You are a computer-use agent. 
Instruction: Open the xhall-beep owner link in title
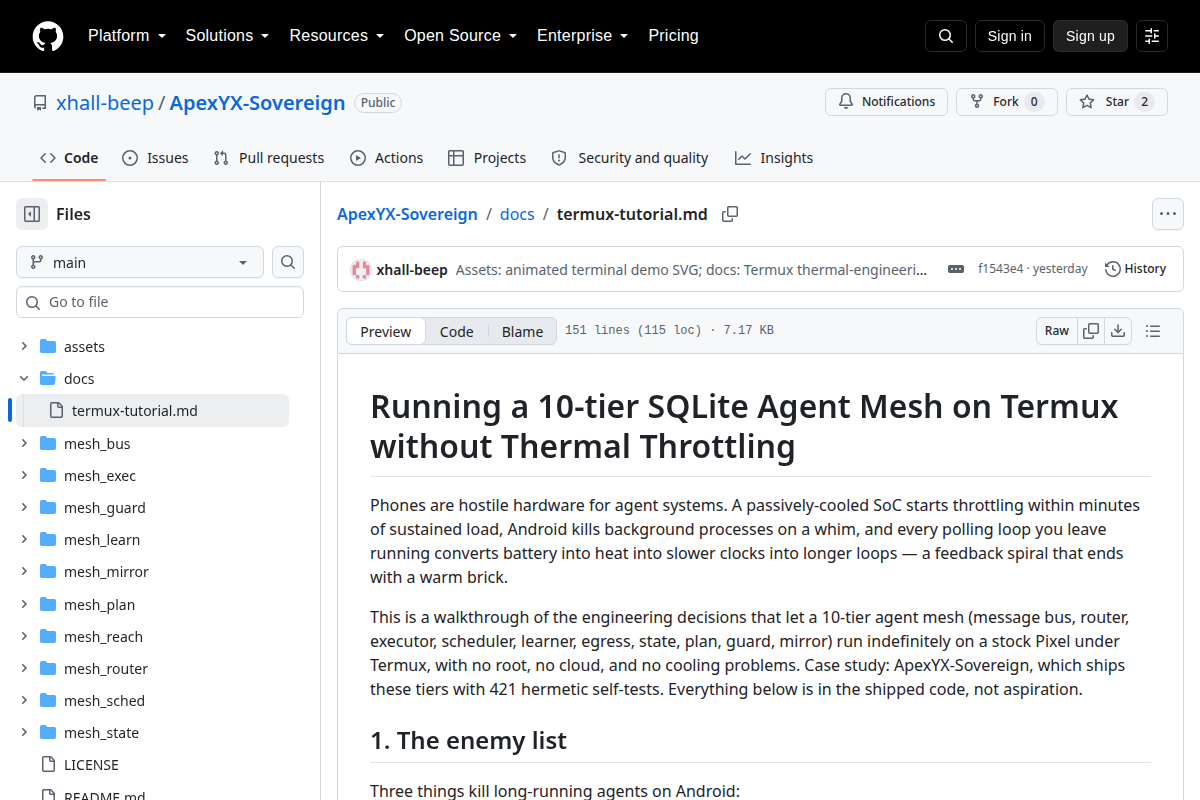[105, 103]
